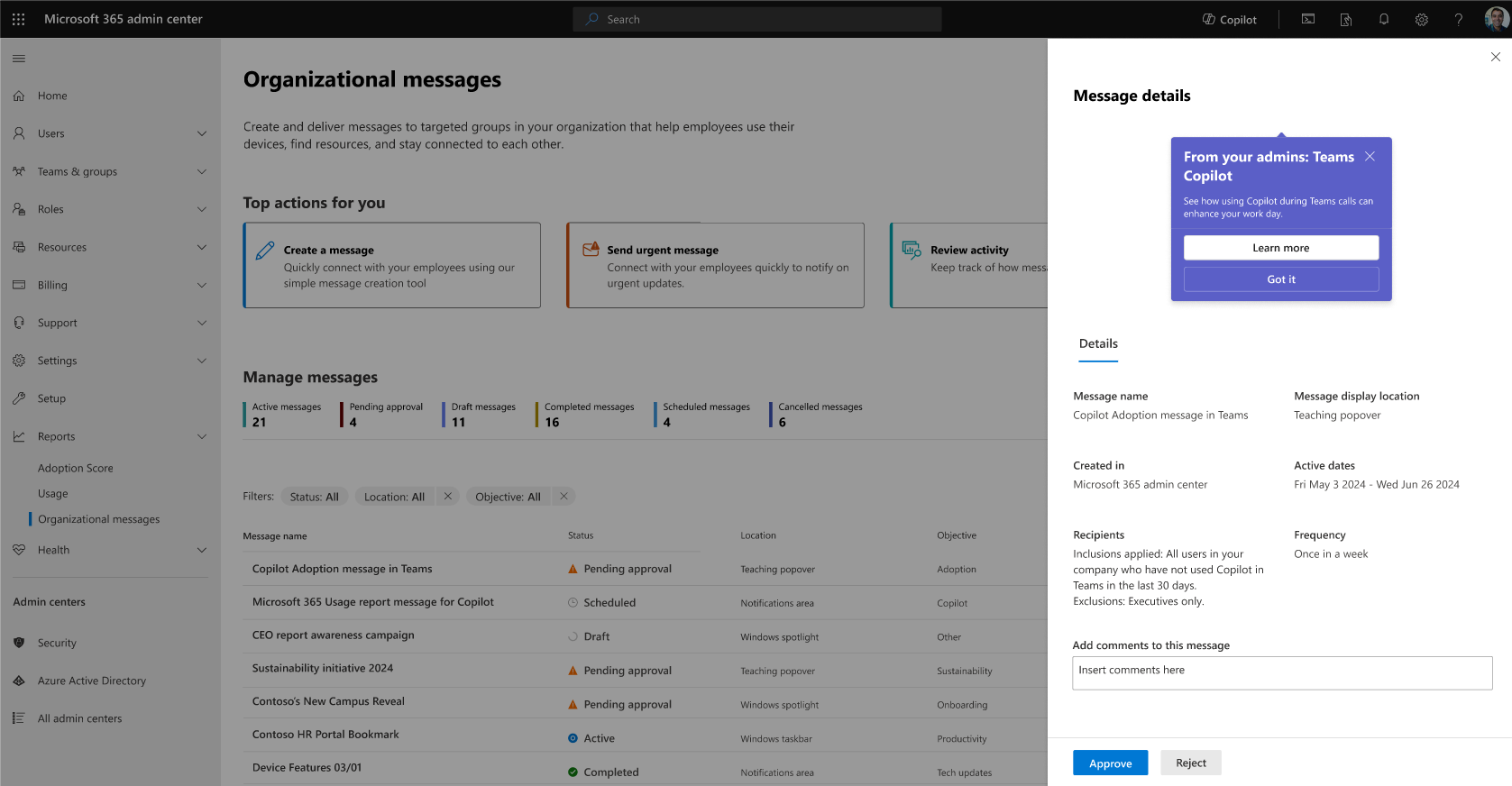Open Copilot in the top bar
1512x786 pixels.
[x=1230, y=19]
